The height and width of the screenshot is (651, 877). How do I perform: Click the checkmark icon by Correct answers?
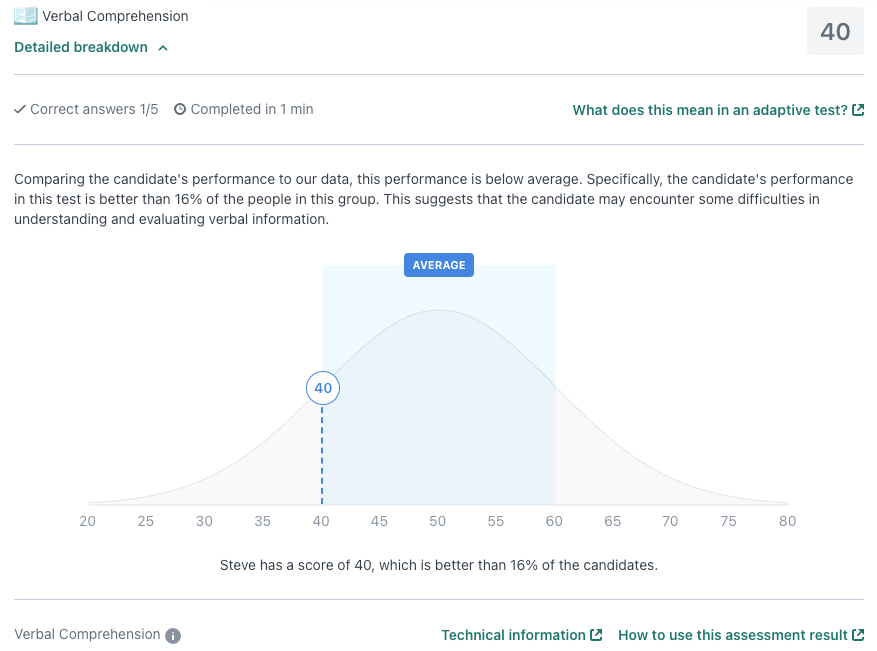pyautogui.click(x=20, y=110)
